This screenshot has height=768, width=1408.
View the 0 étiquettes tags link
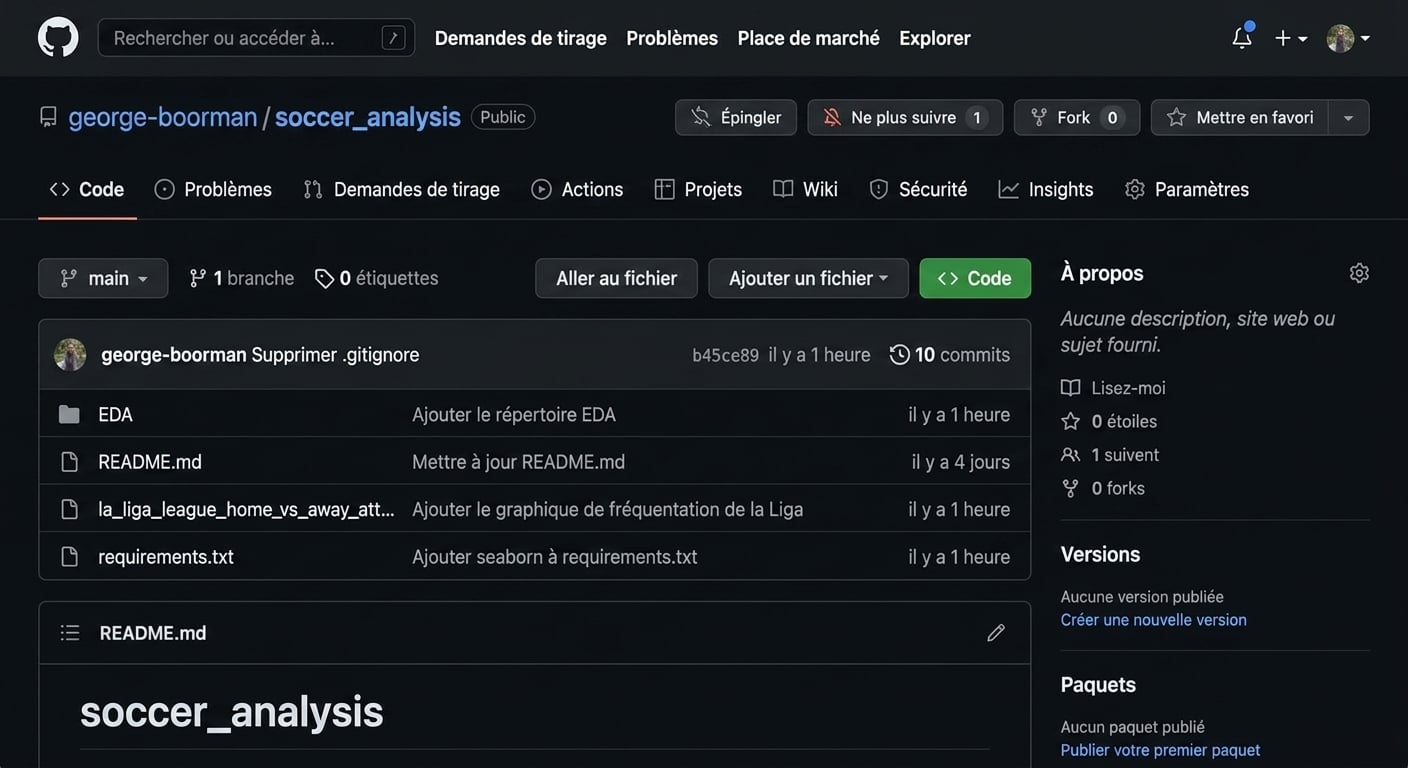coord(376,278)
